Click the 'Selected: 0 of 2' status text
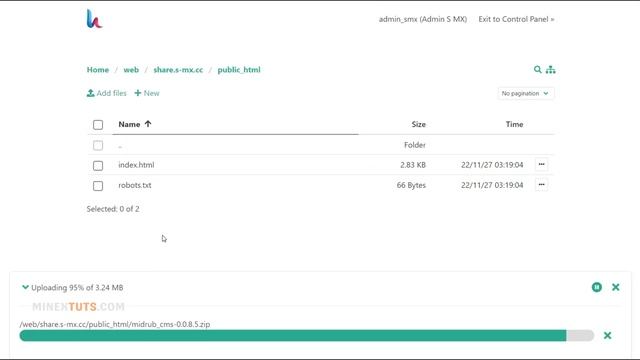 coord(113,209)
